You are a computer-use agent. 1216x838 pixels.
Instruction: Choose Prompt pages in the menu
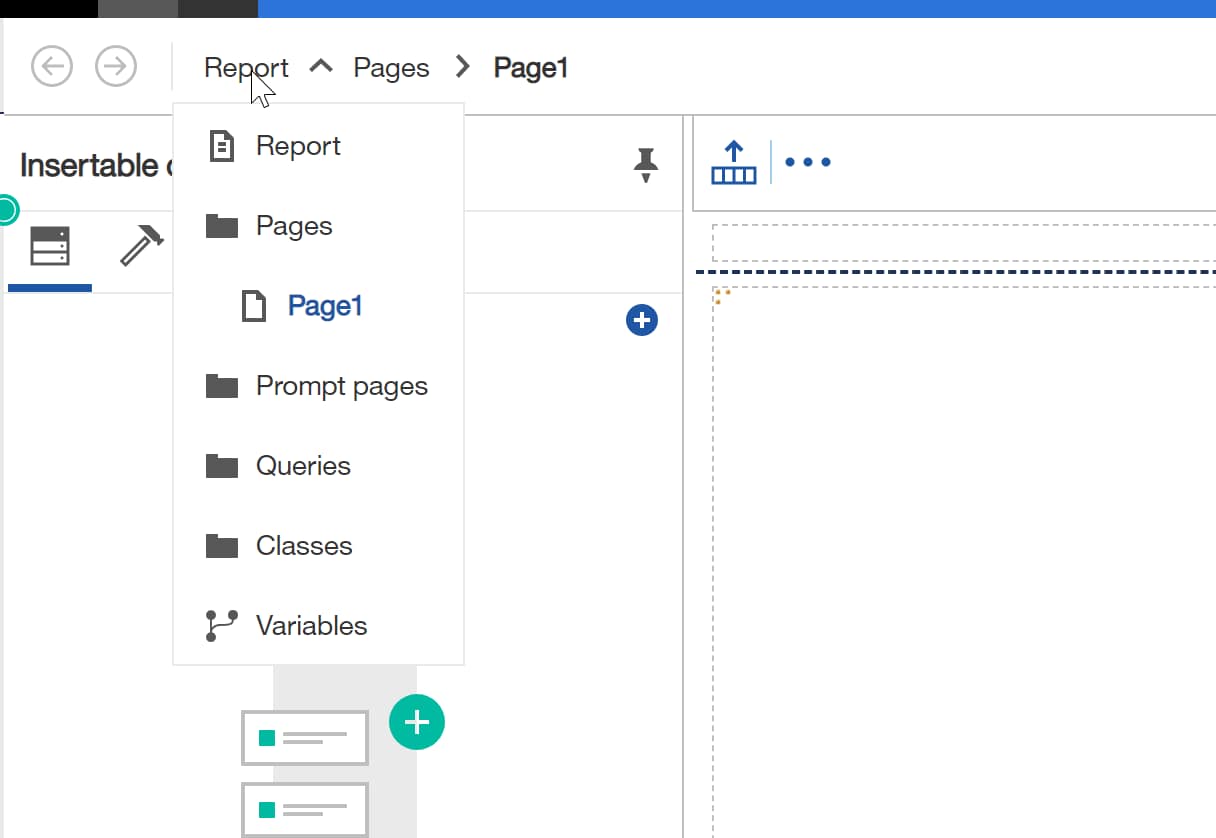click(x=342, y=385)
